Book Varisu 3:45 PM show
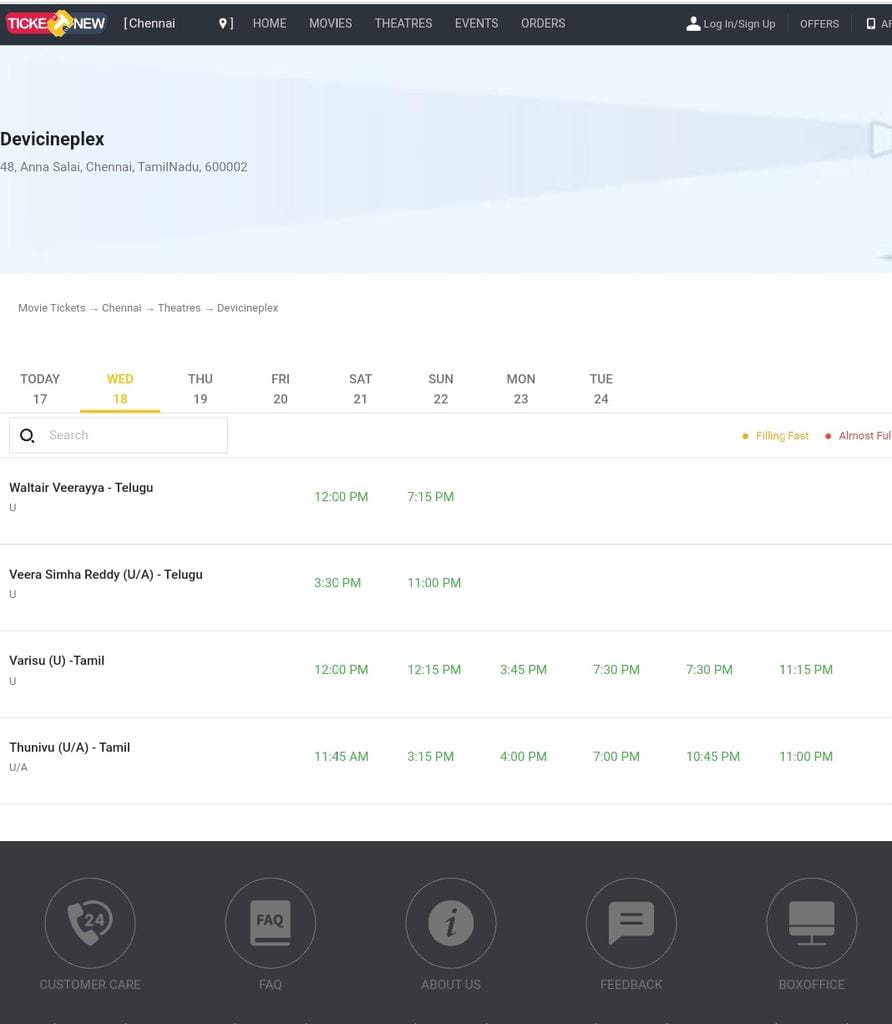This screenshot has height=1024, width=892. coord(524,670)
